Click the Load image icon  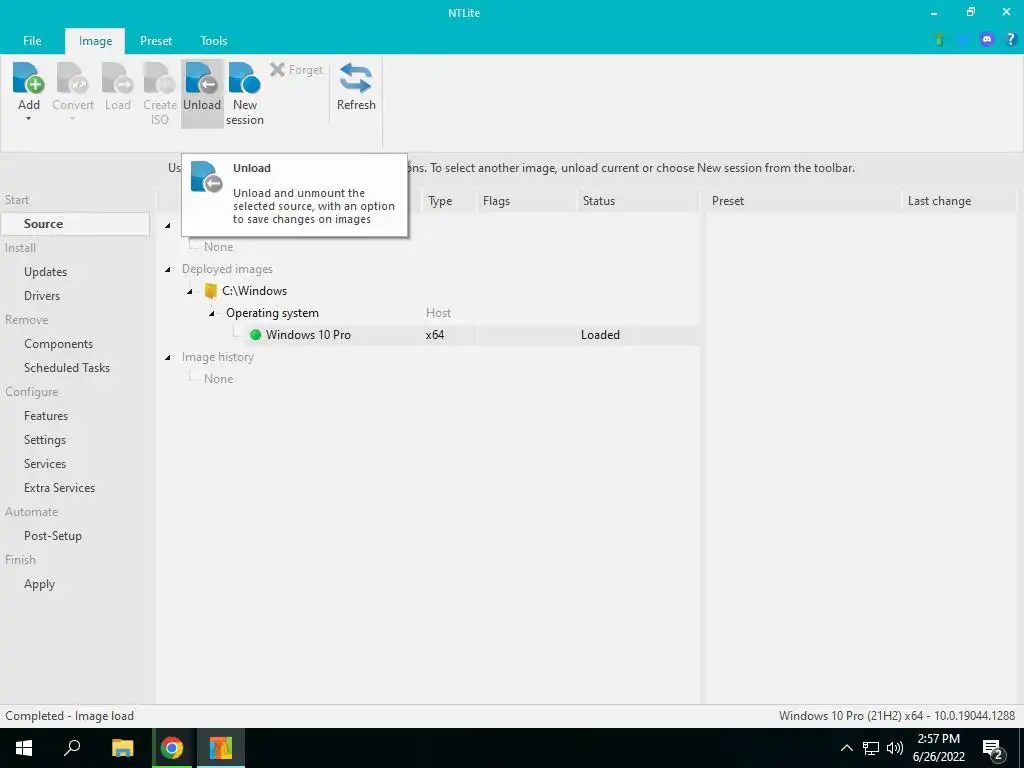click(x=118, y=78)
